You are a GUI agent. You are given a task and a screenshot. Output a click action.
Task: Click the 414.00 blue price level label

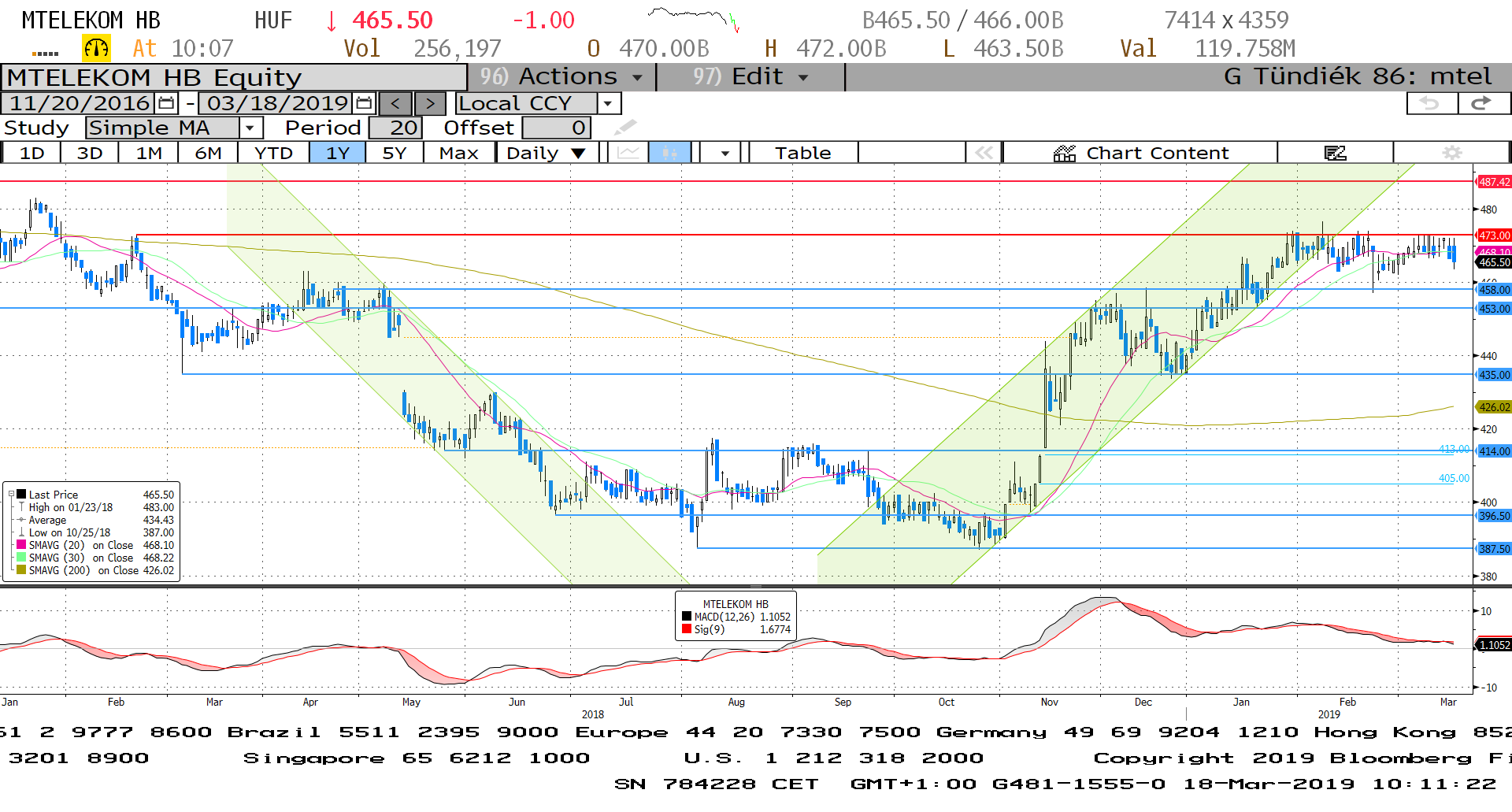(x=1494, y=451)
